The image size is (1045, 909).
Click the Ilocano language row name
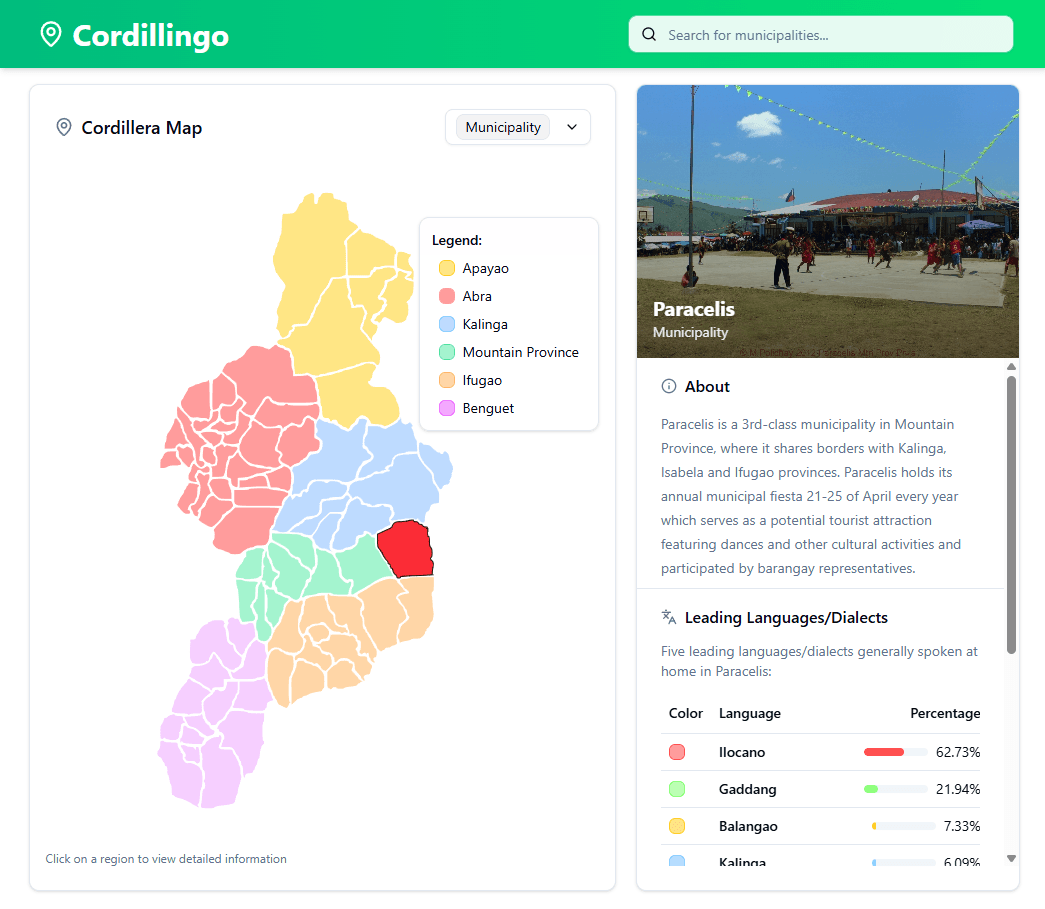(x=742, y=752)
